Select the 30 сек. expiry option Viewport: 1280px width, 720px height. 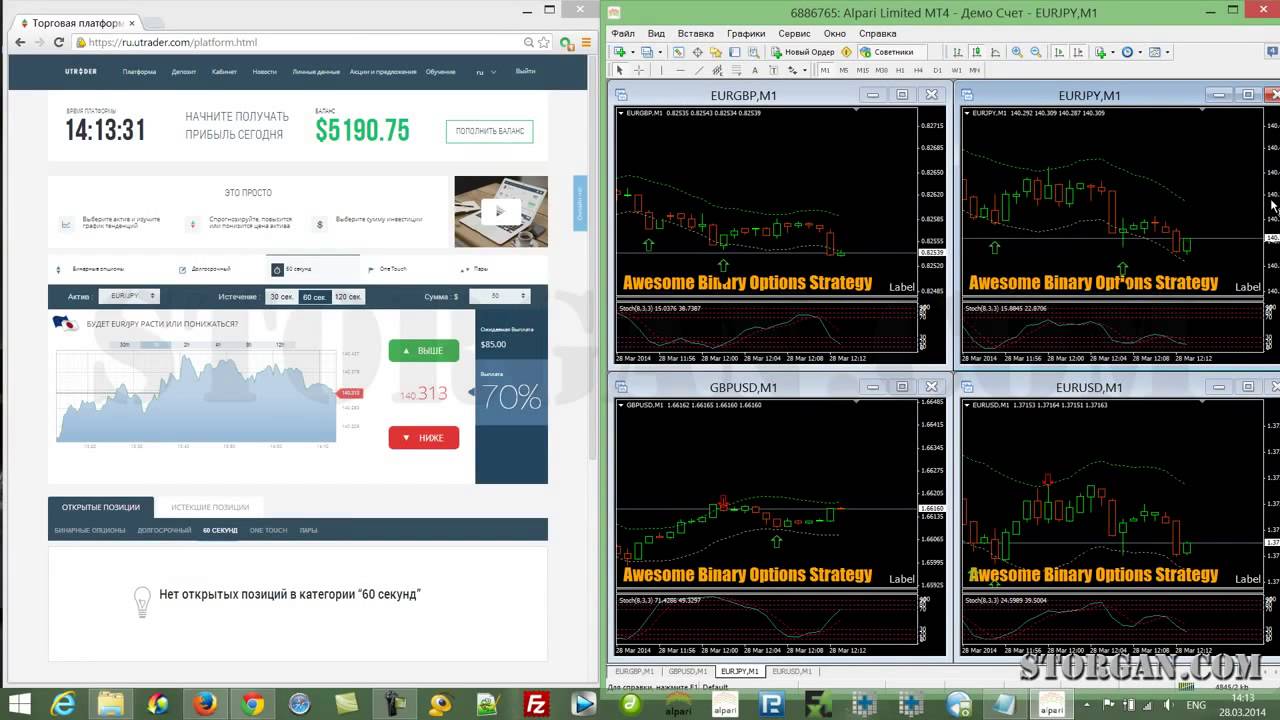(281, 297)
